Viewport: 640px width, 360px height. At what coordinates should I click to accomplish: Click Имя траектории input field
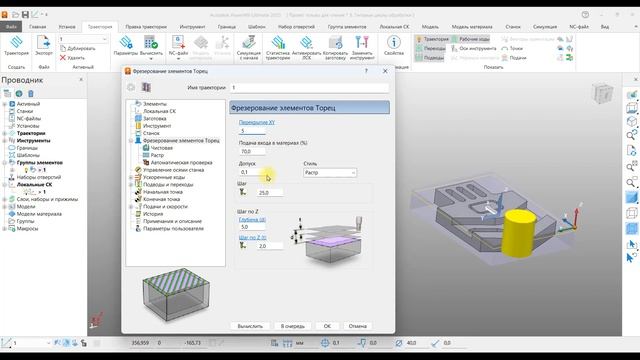(x=309, y=87)
